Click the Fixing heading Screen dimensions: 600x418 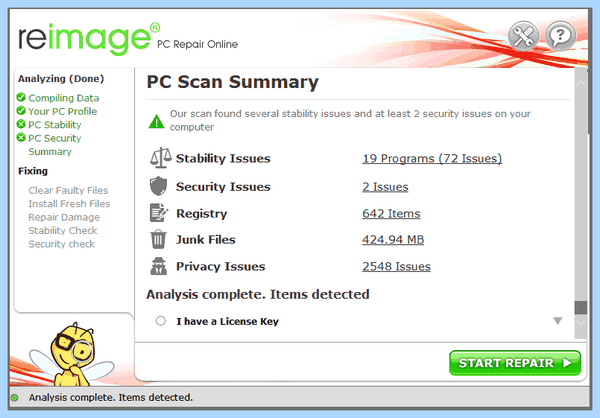(33, 171)
